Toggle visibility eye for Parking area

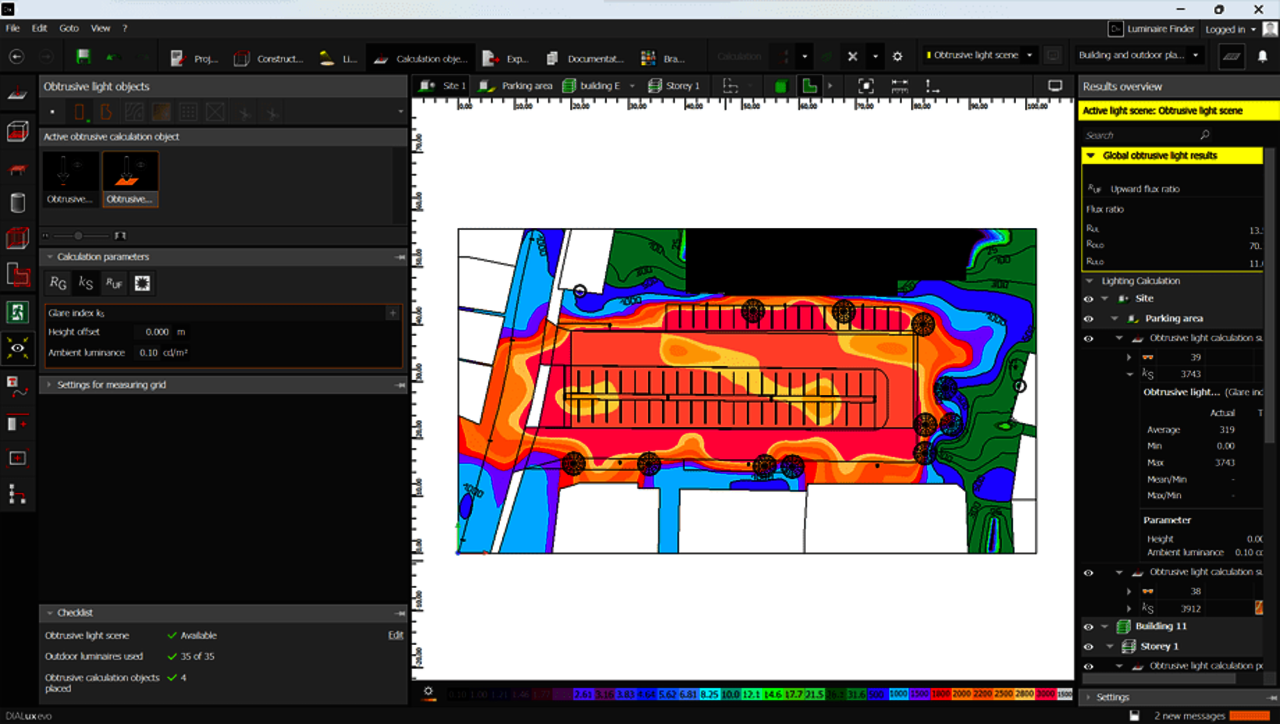point(1088,319)
